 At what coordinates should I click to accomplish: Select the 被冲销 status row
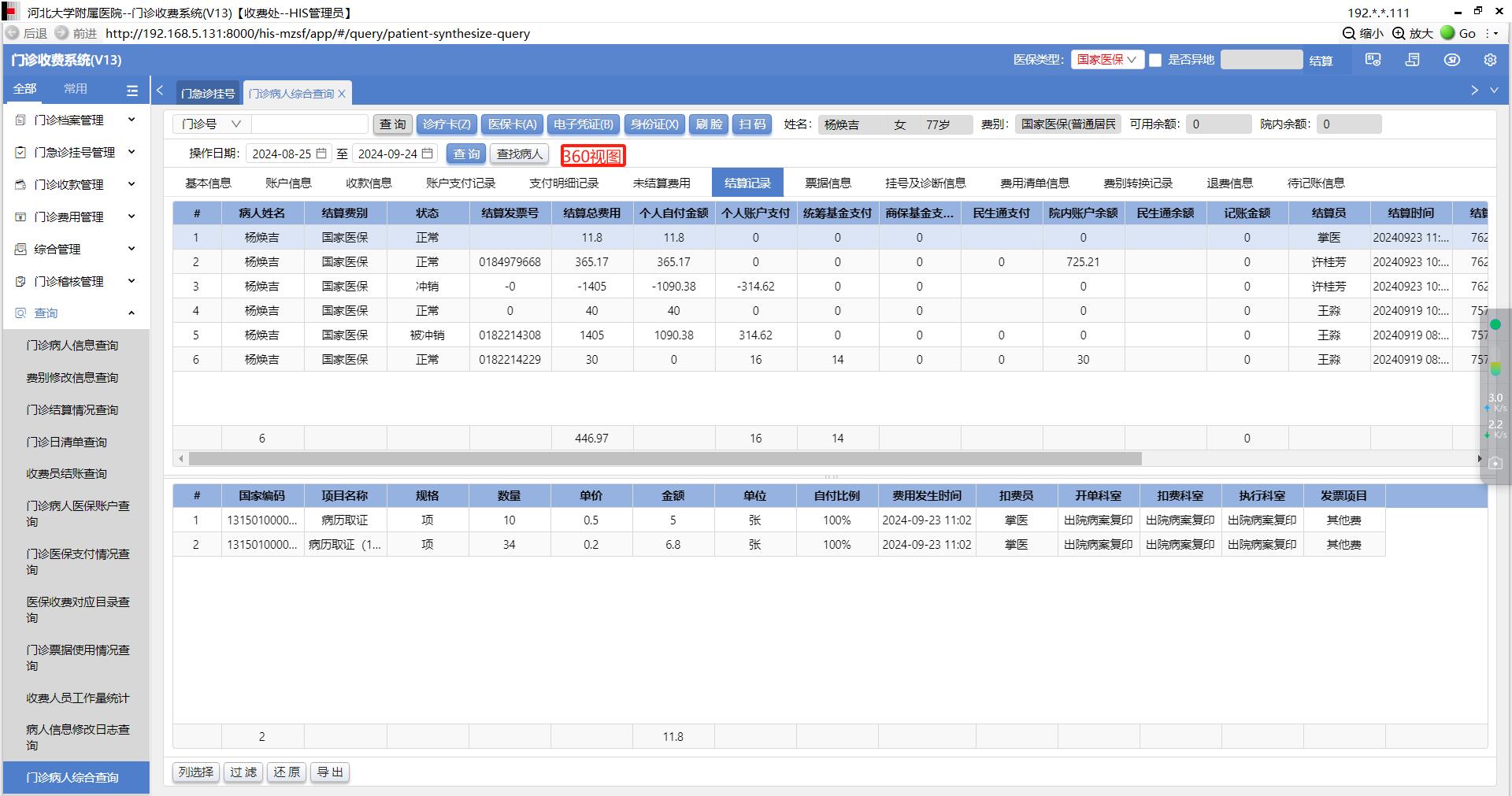point(830,335)
